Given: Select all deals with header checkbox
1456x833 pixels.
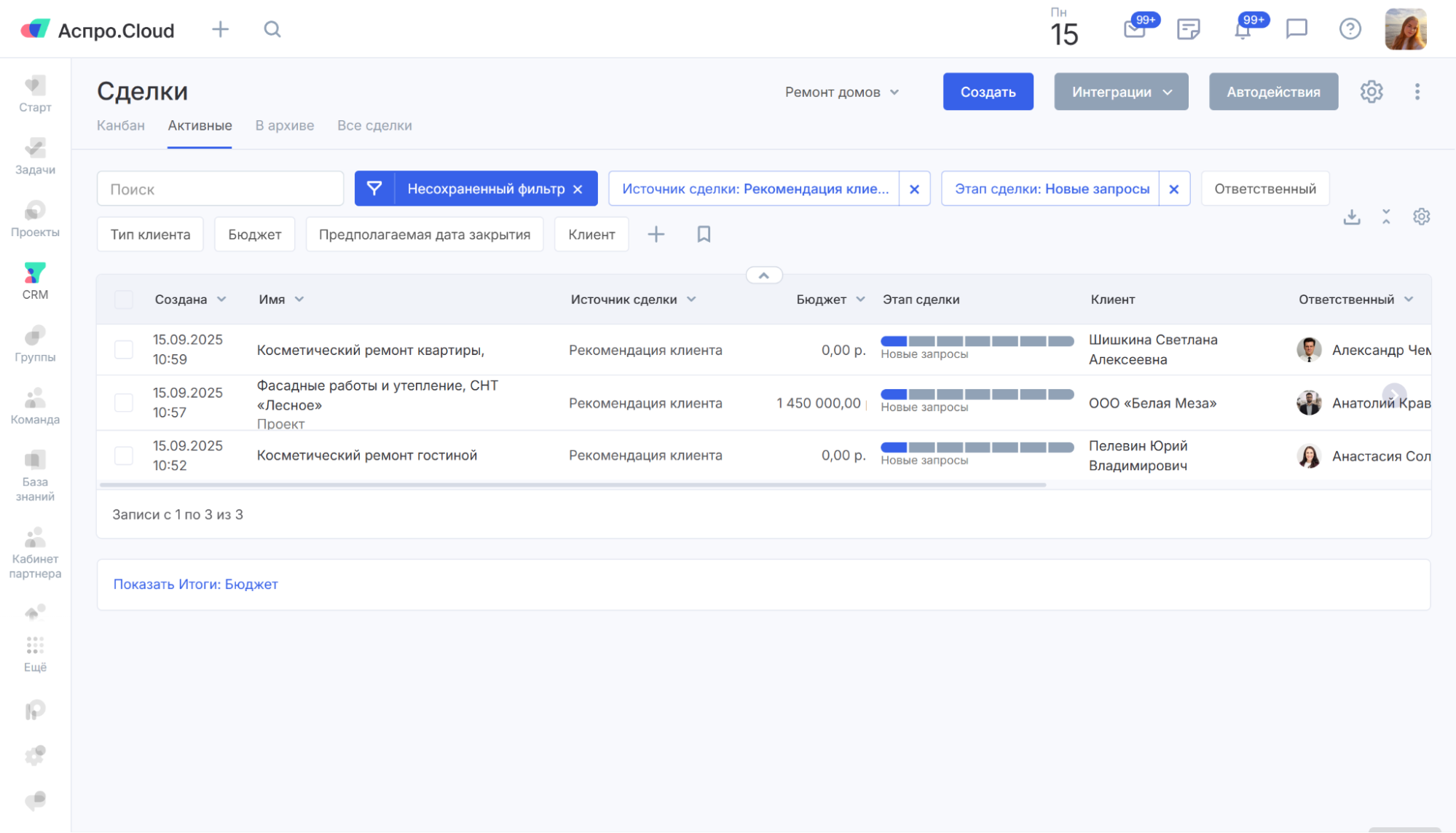Looking at the screenshot, I should click(124, 300).
